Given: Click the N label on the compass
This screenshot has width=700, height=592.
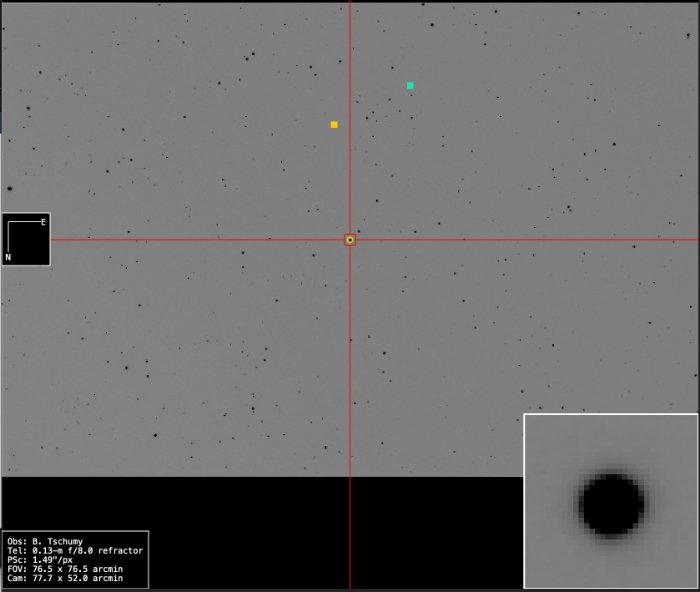Looking at the screenshot, I should pyautogui.click(x=8, y=257).
